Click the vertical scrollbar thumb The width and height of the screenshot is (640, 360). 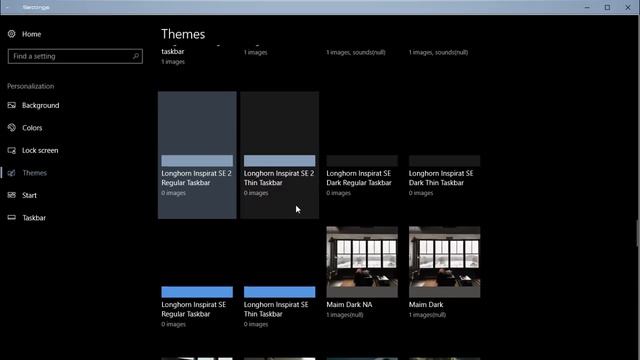click(638, 233)
